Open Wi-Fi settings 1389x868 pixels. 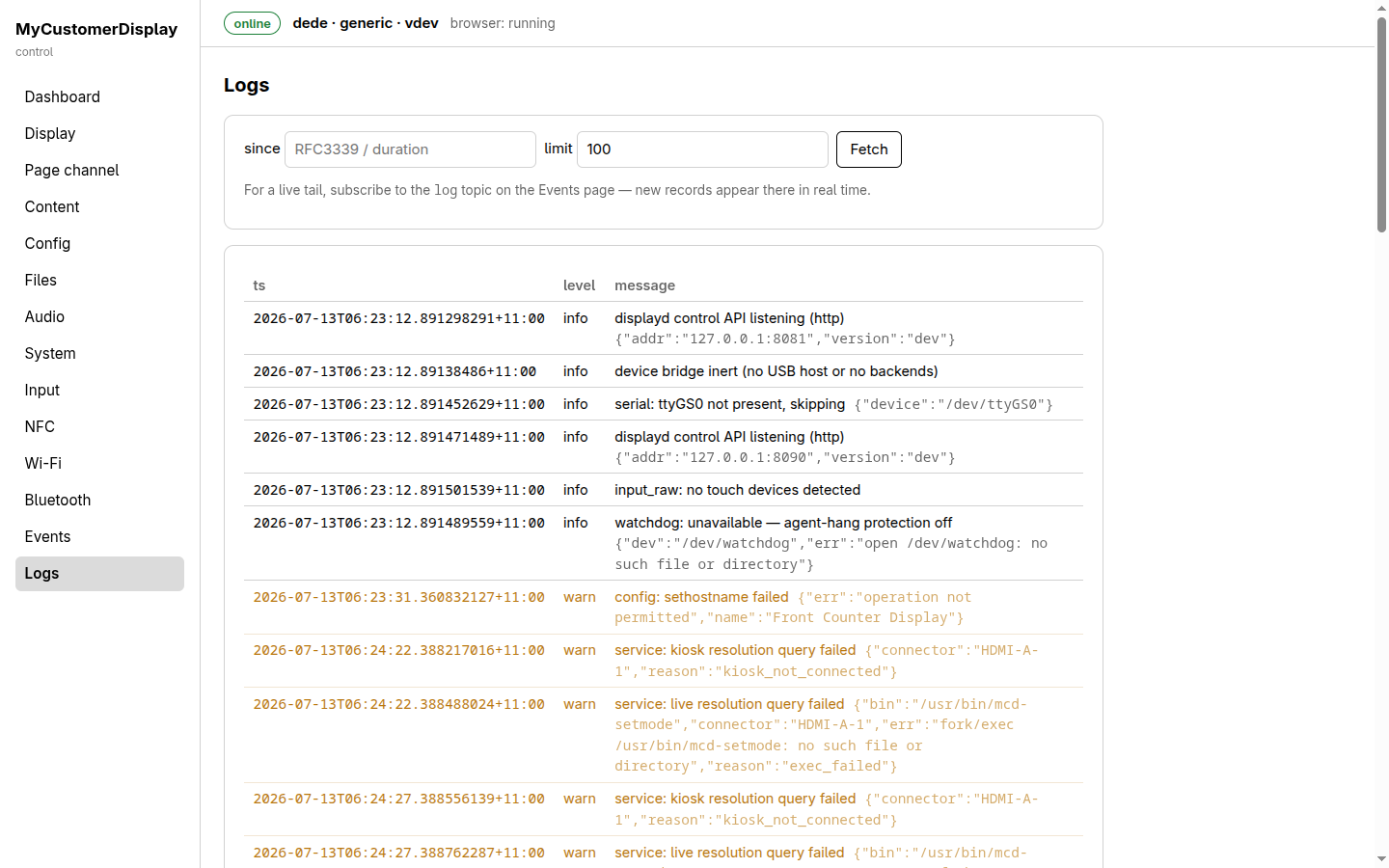(x=99, y=463)
